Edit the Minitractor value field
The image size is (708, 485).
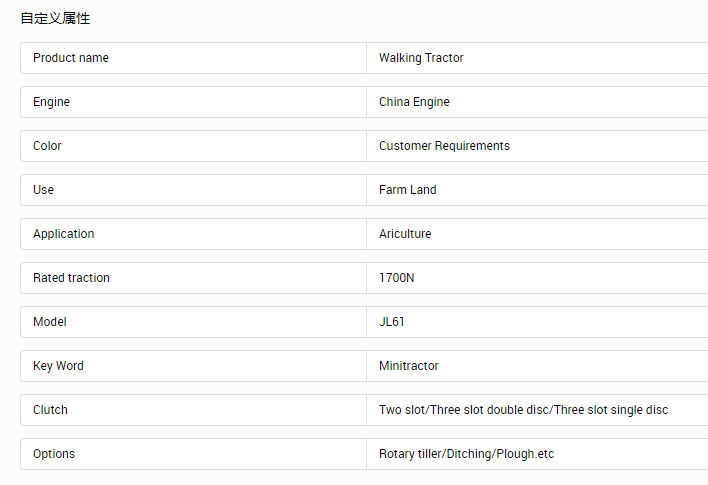click(x=537, y=366)
